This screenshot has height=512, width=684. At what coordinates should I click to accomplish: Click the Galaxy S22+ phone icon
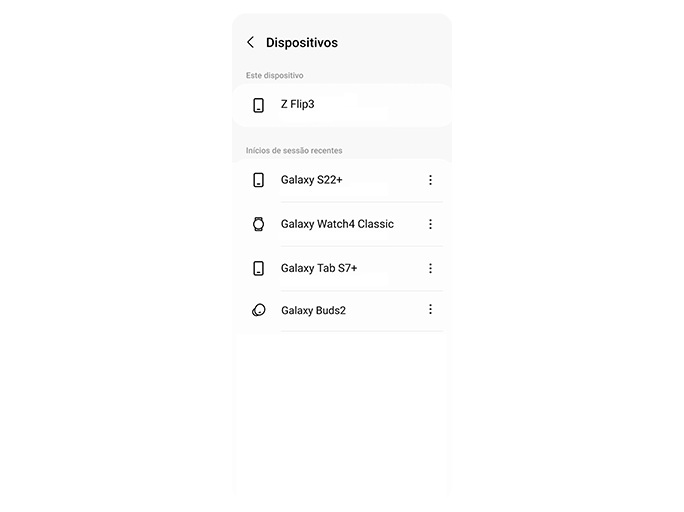[258, 180]
